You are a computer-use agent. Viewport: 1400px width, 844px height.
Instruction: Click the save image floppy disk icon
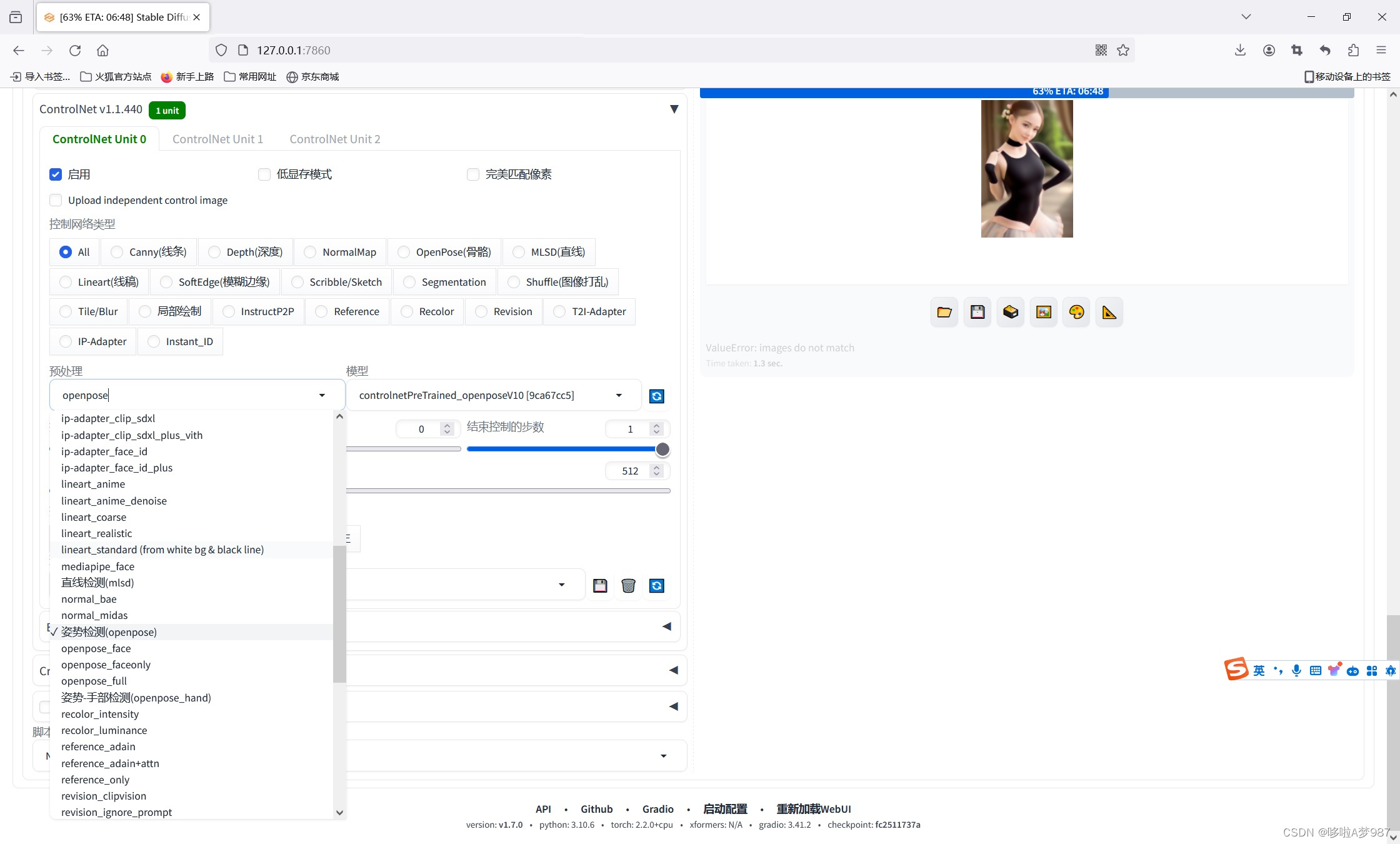977,312
